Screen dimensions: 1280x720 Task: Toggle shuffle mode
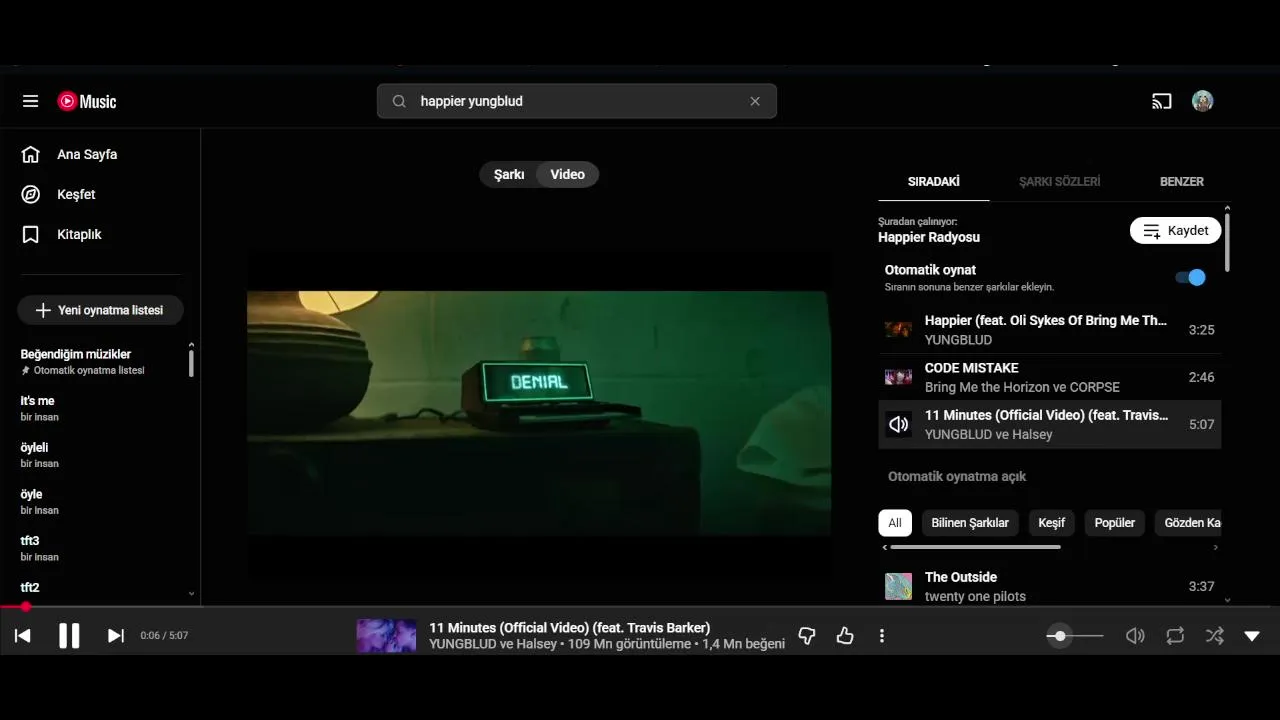point(1215,636)
